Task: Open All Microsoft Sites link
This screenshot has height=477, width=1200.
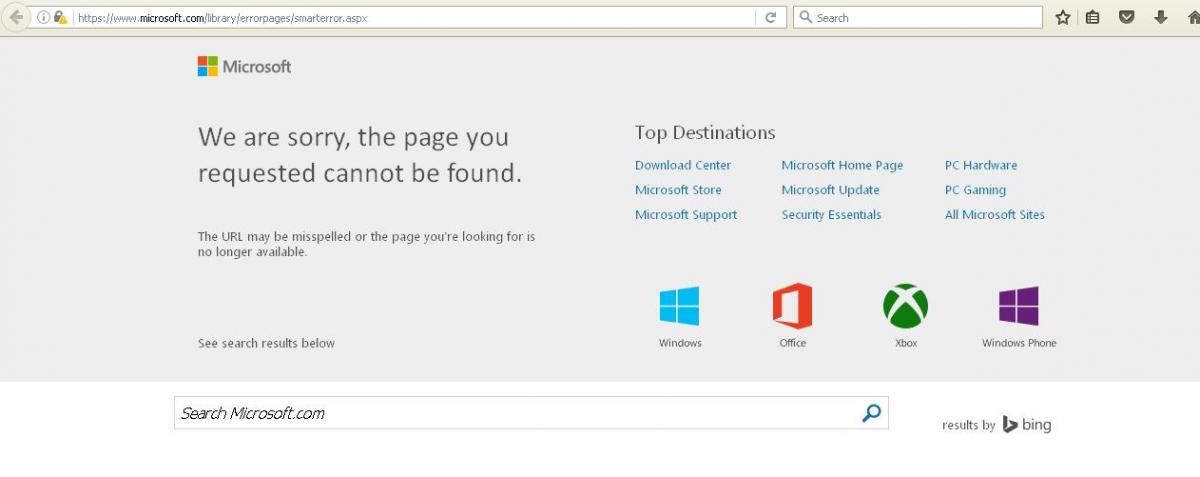Action: [x=995, y=215]
